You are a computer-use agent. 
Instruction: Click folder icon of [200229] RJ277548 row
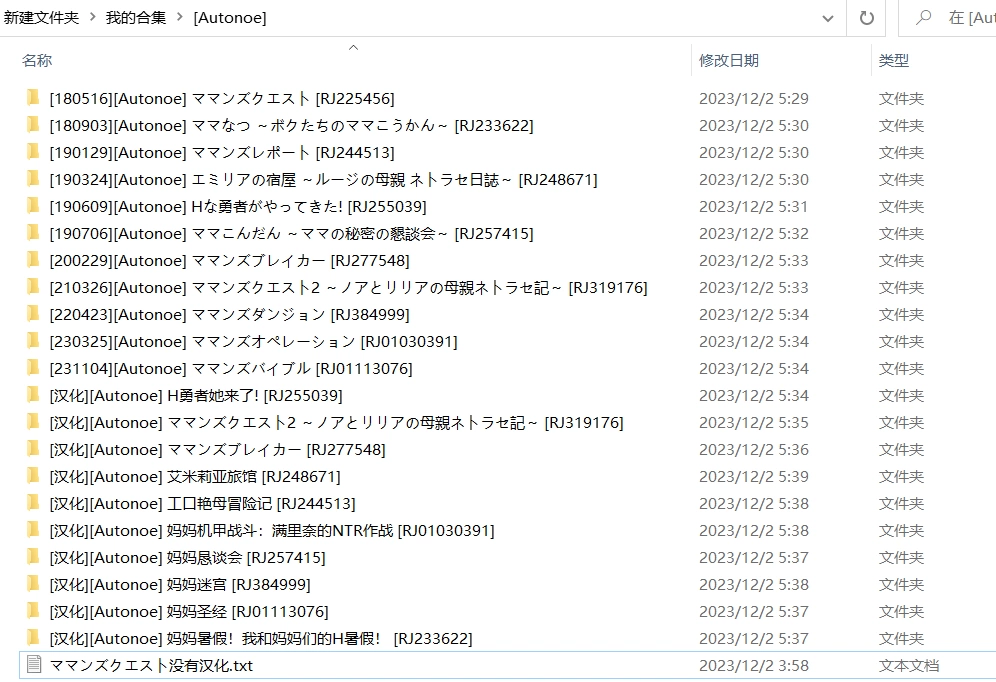[33, 260]
